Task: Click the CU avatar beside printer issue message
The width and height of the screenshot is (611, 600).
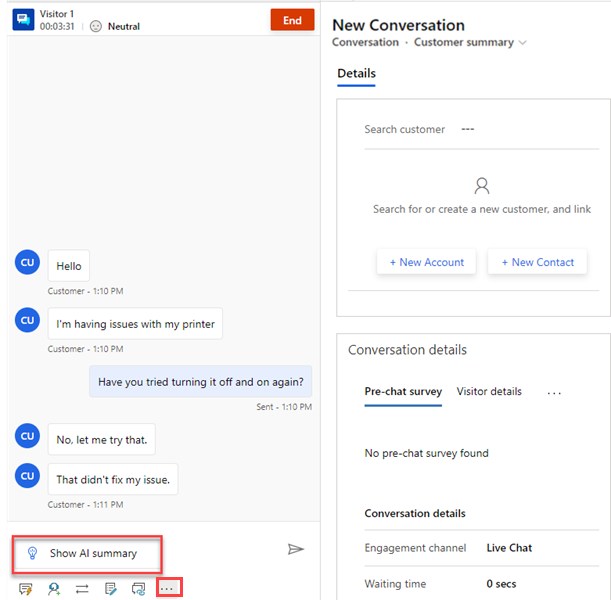Action: pos(27,320)
